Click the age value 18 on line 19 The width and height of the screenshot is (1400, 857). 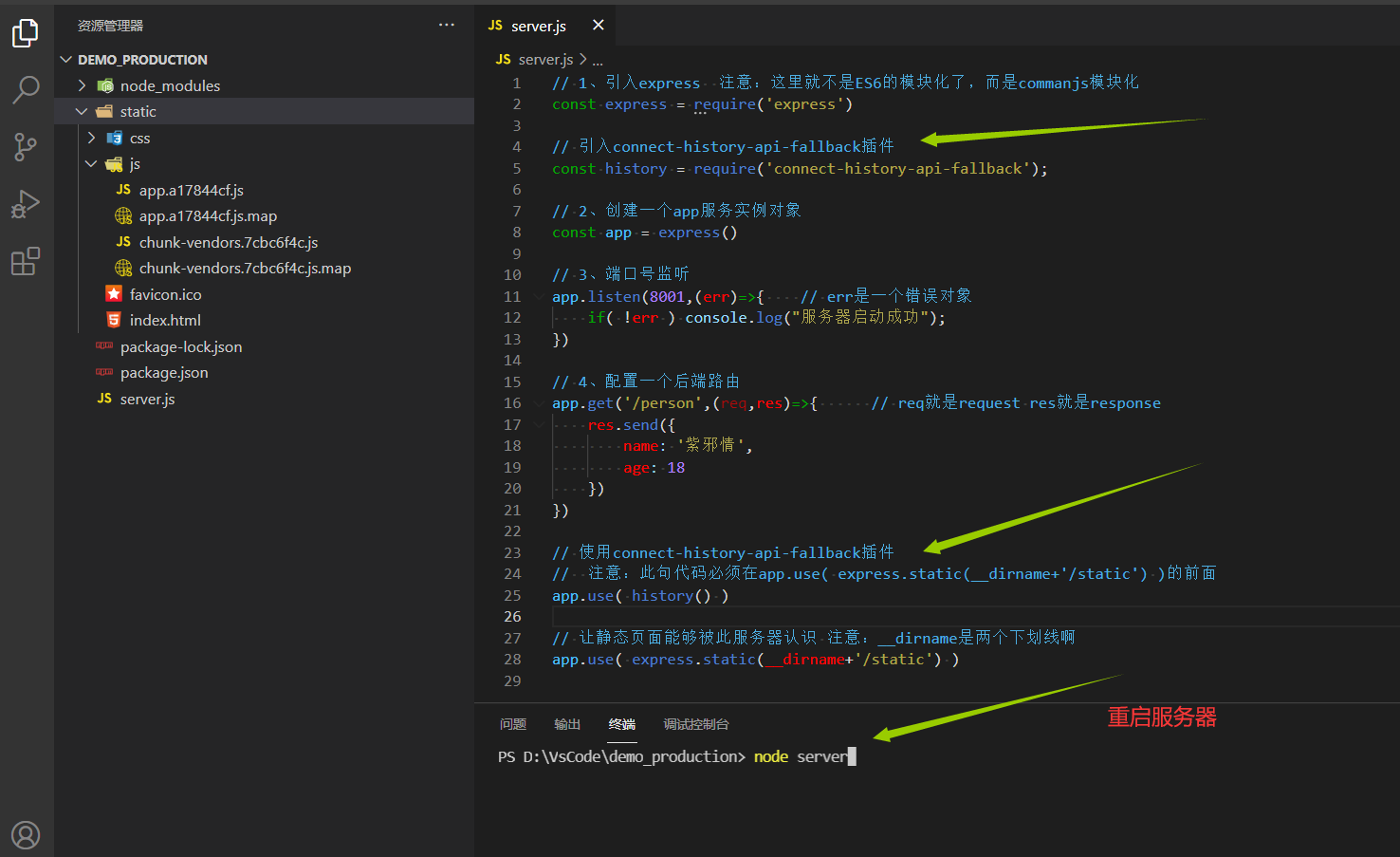coord(676,468)
